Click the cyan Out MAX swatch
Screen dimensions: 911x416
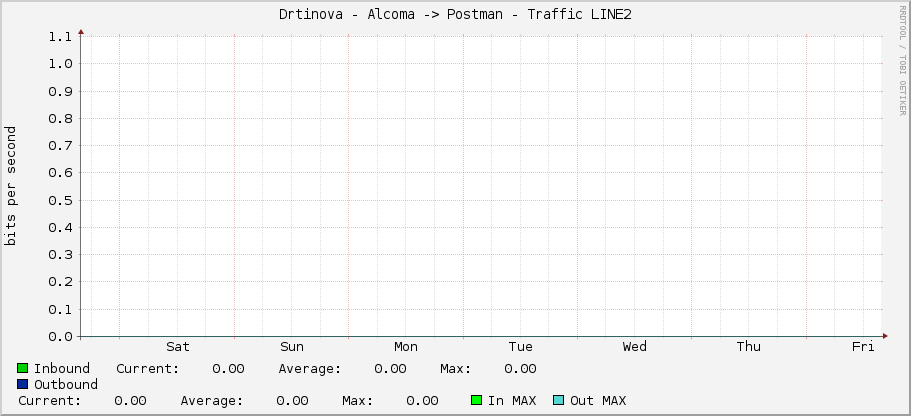click(x=558, y=400)
